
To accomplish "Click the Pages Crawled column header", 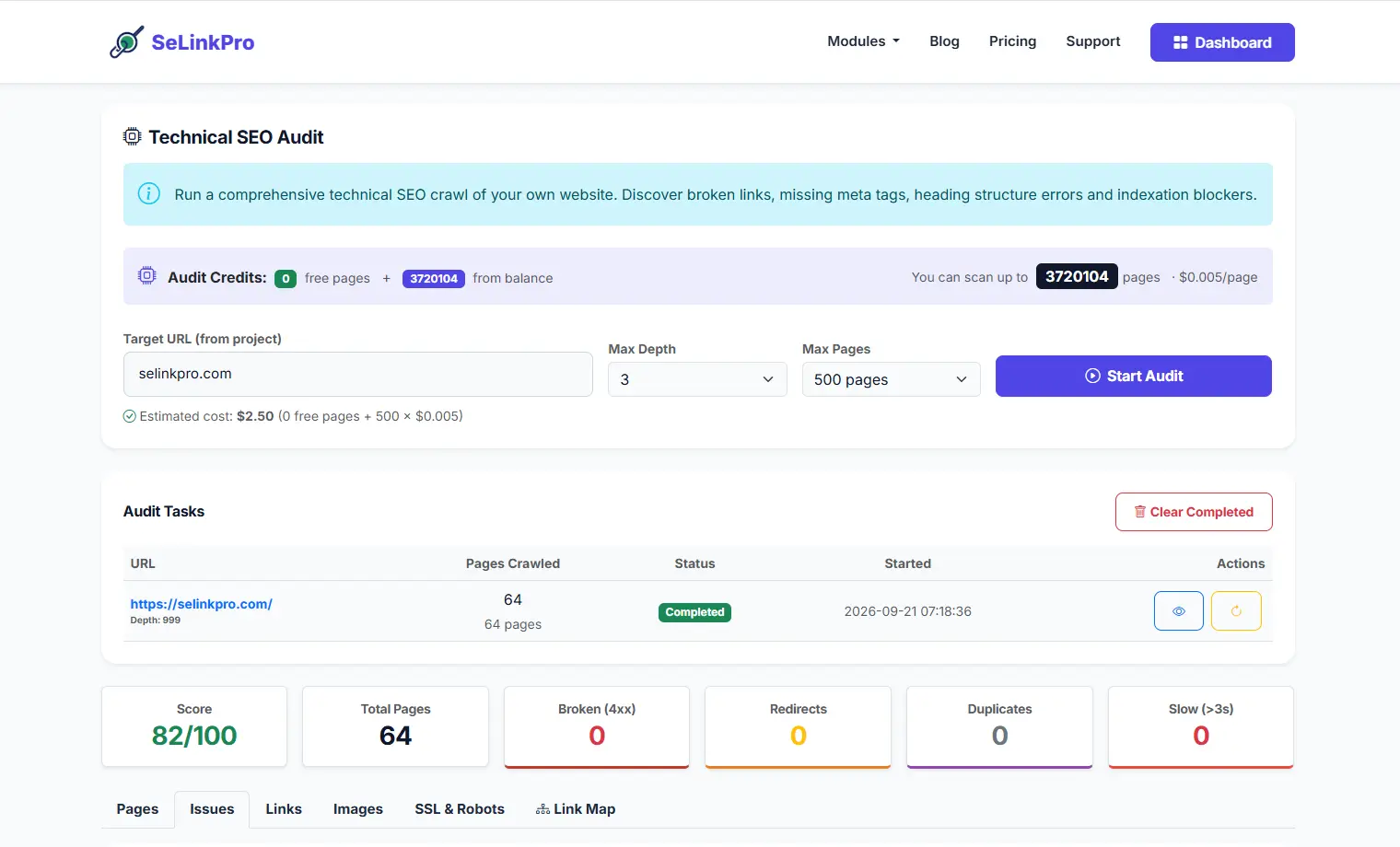I will 513,563.
